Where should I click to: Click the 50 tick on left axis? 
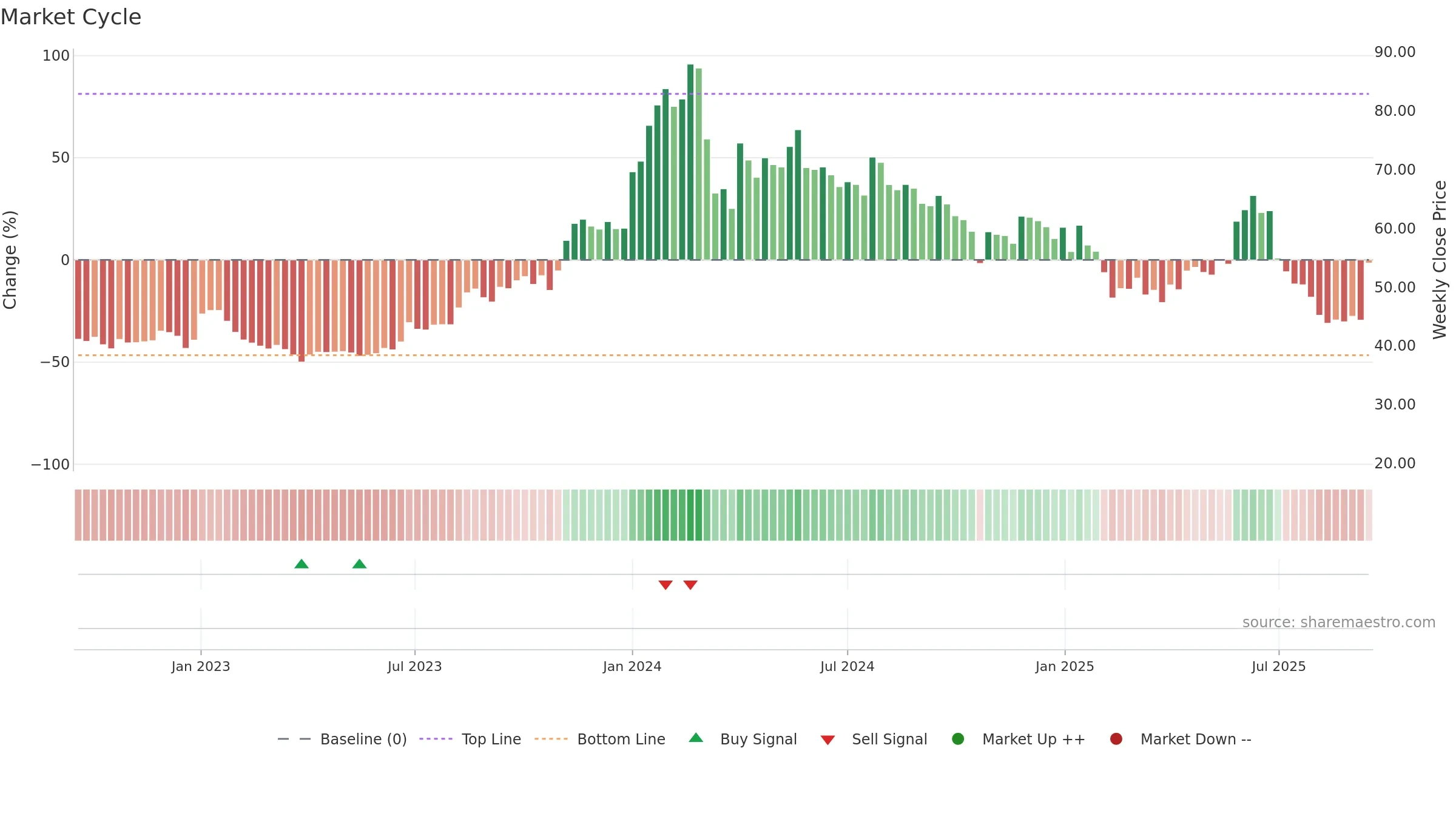pyautogui.click(x=61, y=158)
